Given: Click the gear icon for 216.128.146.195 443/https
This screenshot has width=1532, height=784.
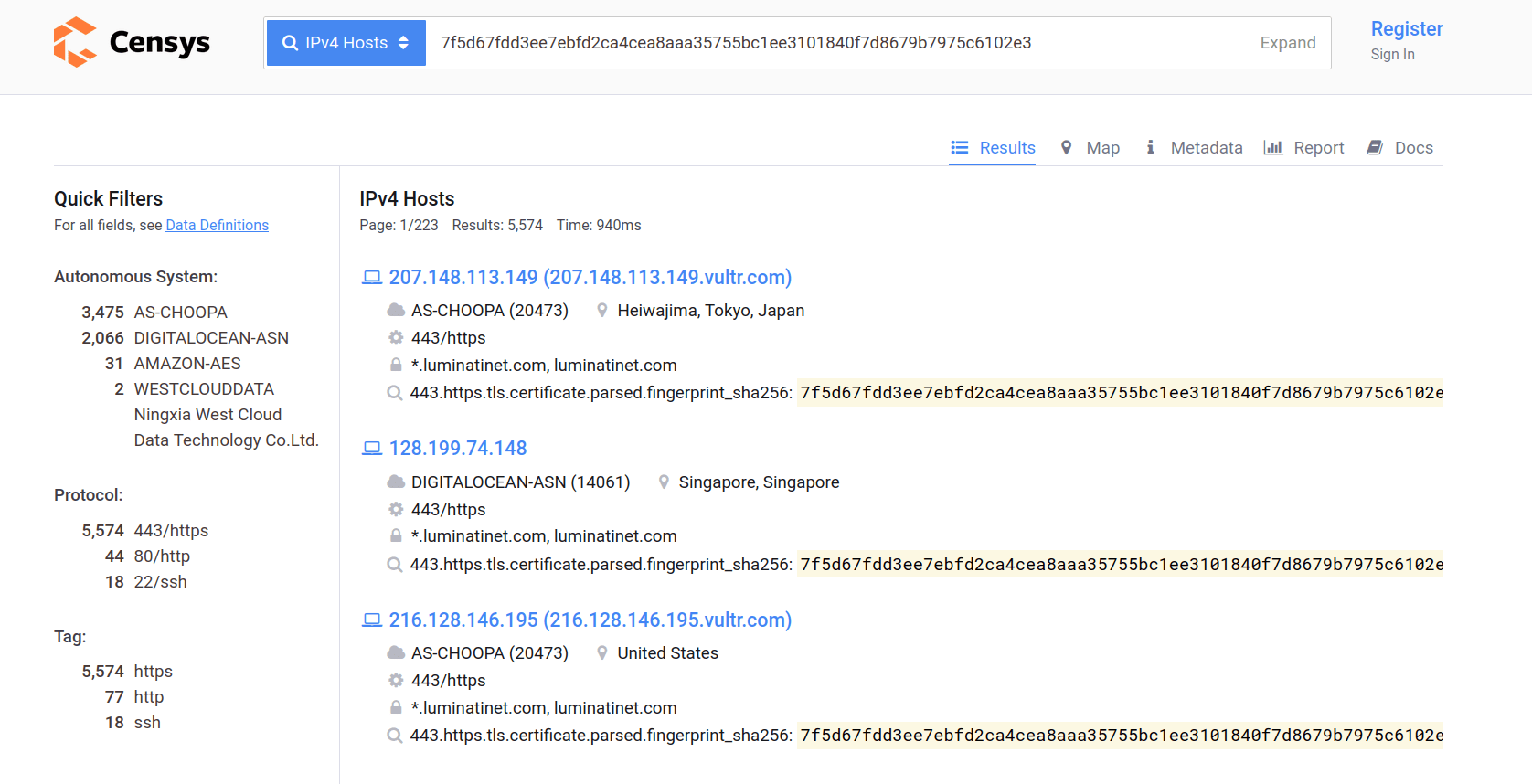Looking at the screenshot, I should pyautogui.click(x=396, y=681).
